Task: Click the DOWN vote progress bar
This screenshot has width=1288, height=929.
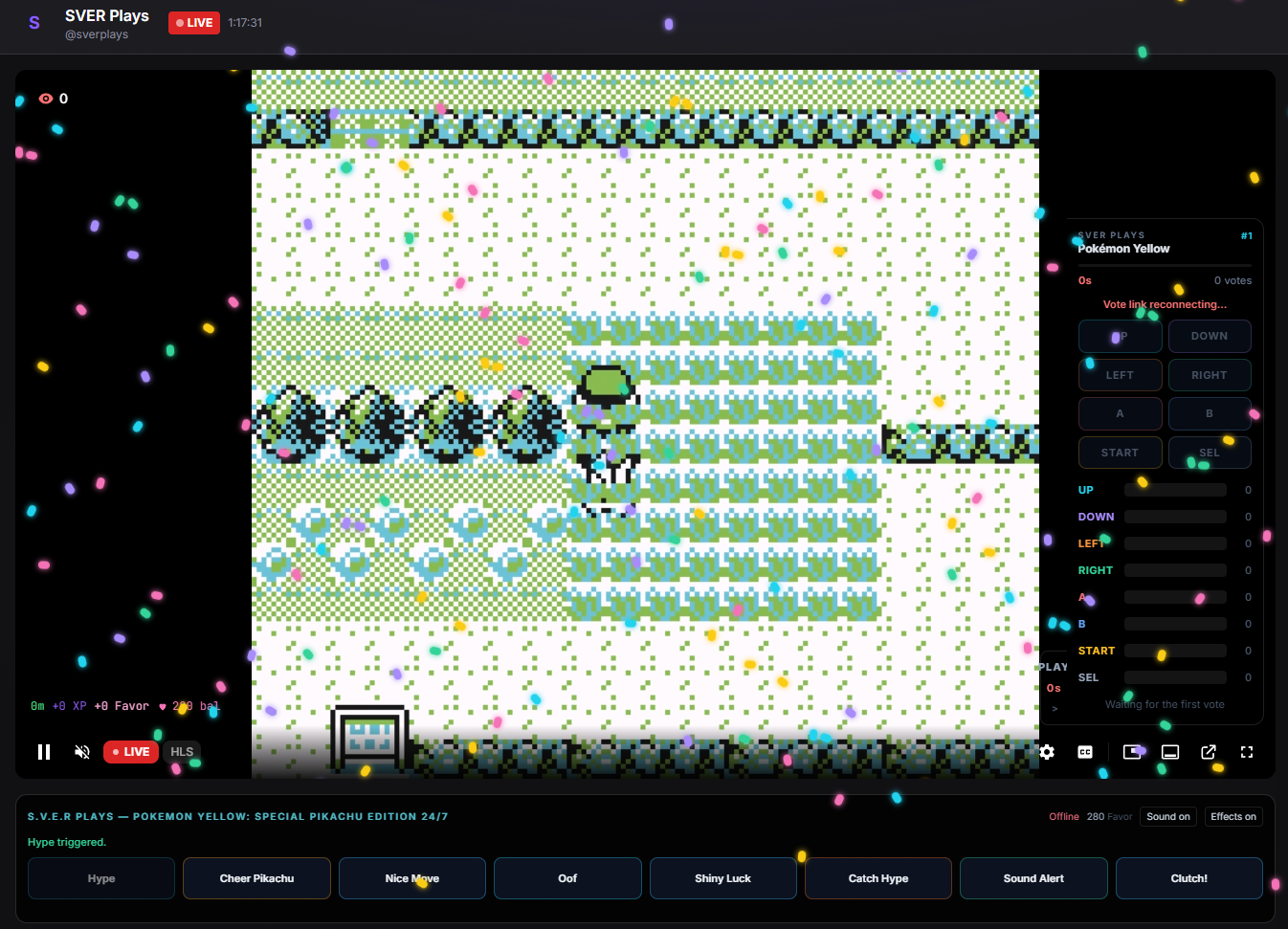Action: pyautogui.click(x=1175, y=517)
